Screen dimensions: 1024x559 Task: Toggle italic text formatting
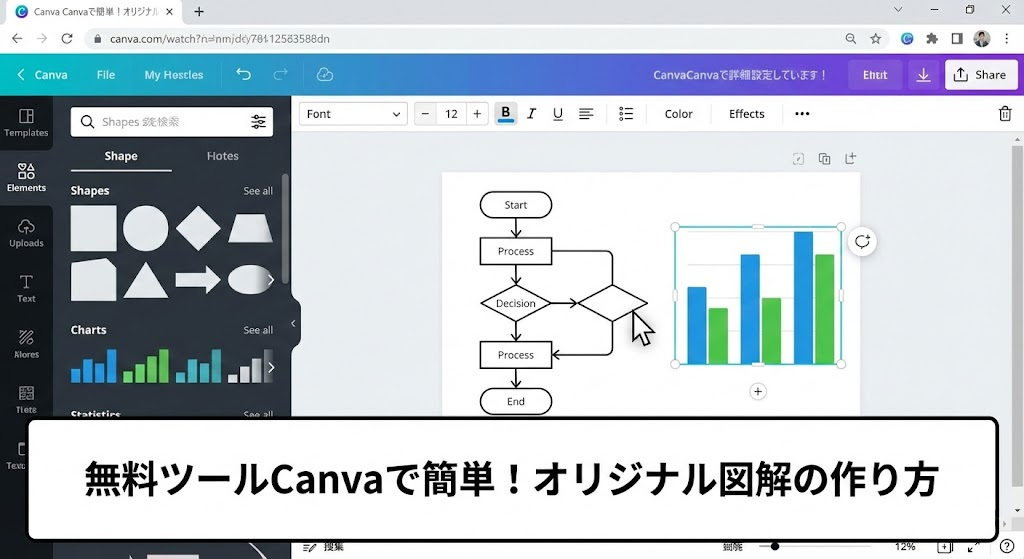(x=532, y=114)
